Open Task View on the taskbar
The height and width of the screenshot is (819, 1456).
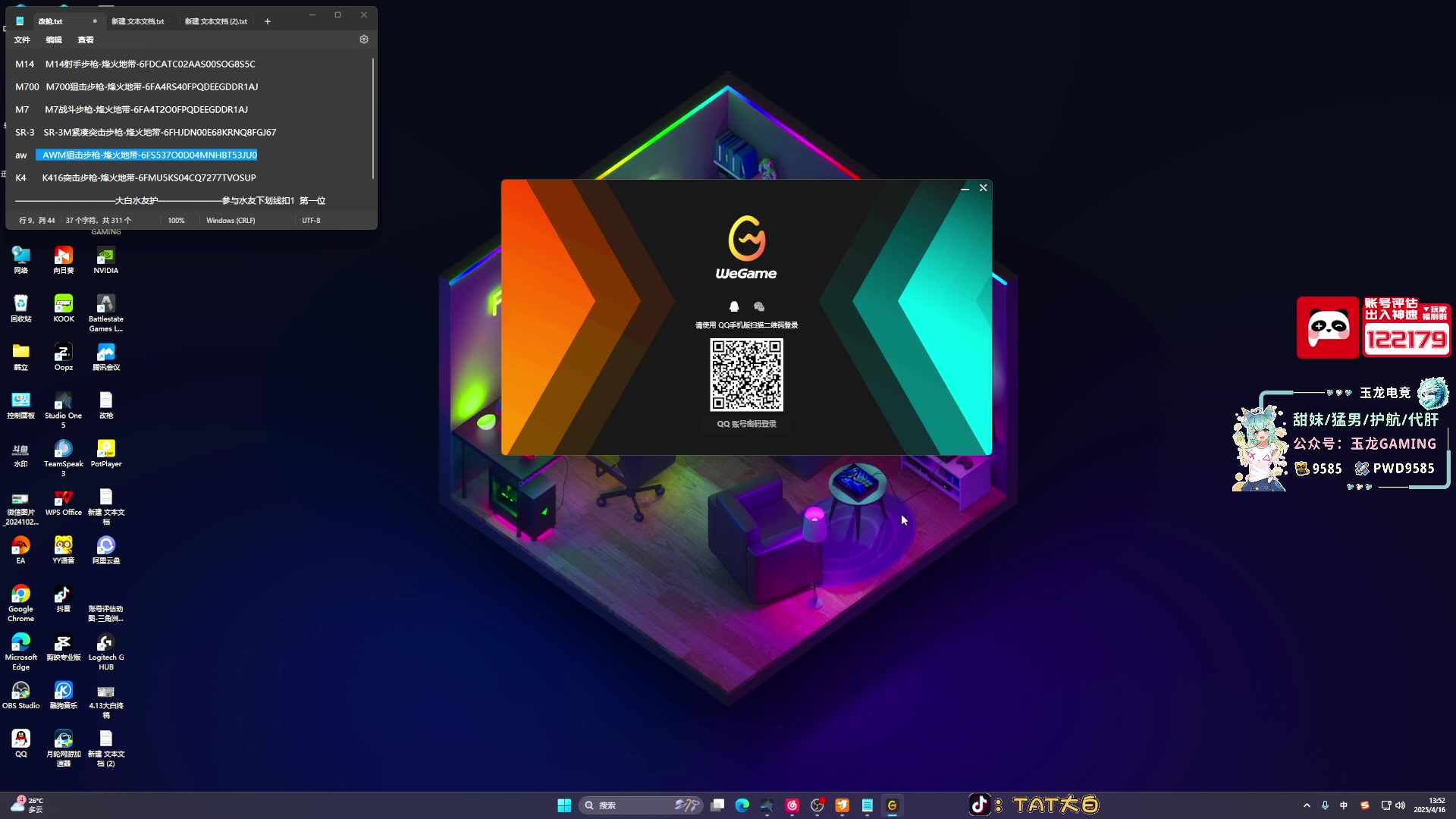(x=717, y=805)
